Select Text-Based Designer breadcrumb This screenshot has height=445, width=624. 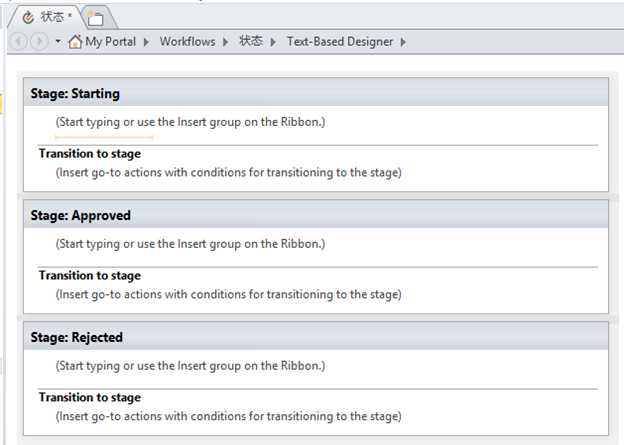[340, 41]
